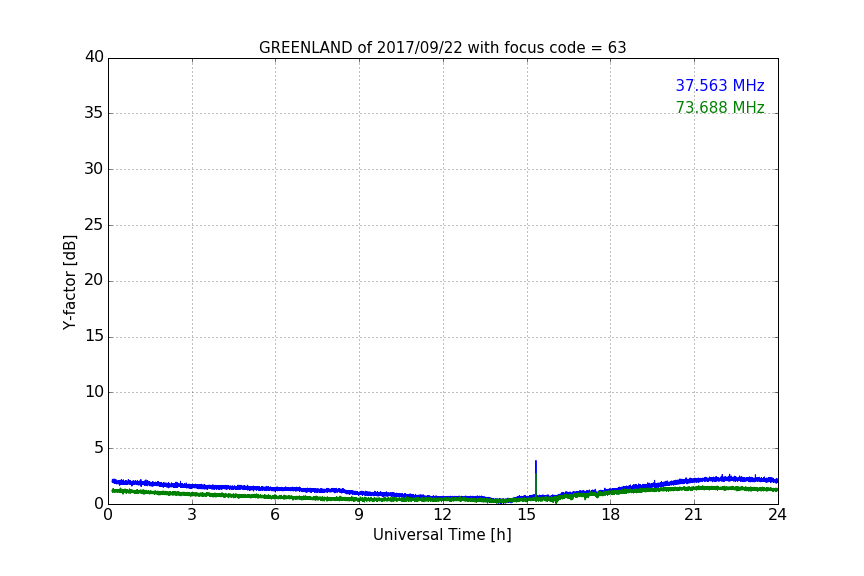The image size is (864, 576).
Task: Click the y-axis tick label 25
Action: click(x=94, y=224)
